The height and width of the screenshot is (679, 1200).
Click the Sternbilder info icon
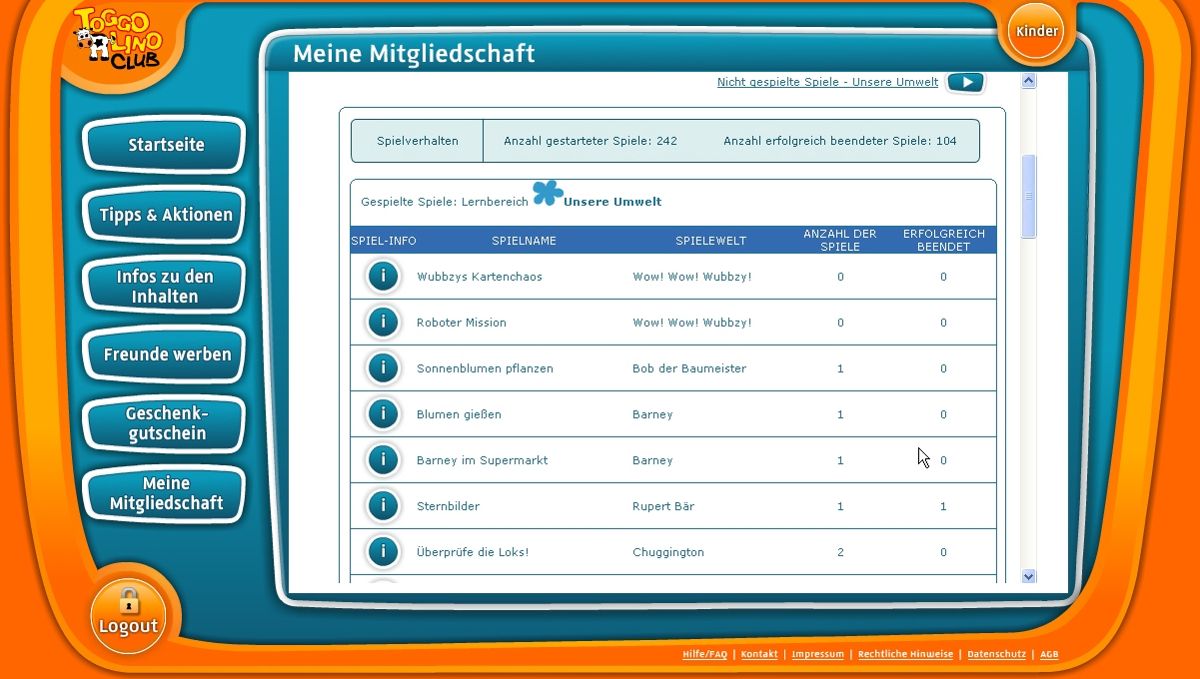click(x=383, y=506)
